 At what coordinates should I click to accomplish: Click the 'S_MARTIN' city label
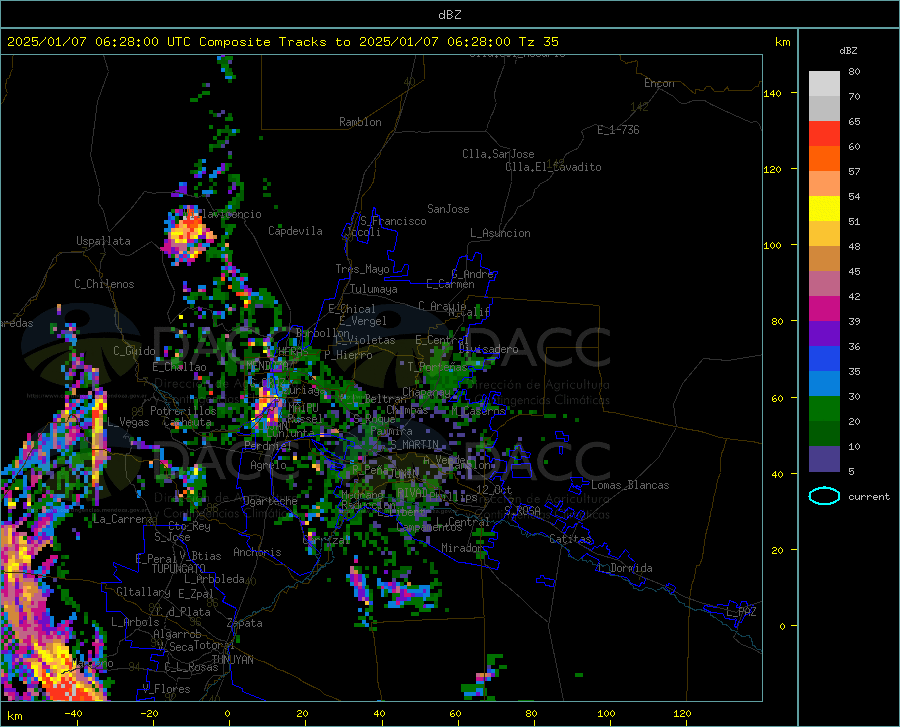coord(414,445)
